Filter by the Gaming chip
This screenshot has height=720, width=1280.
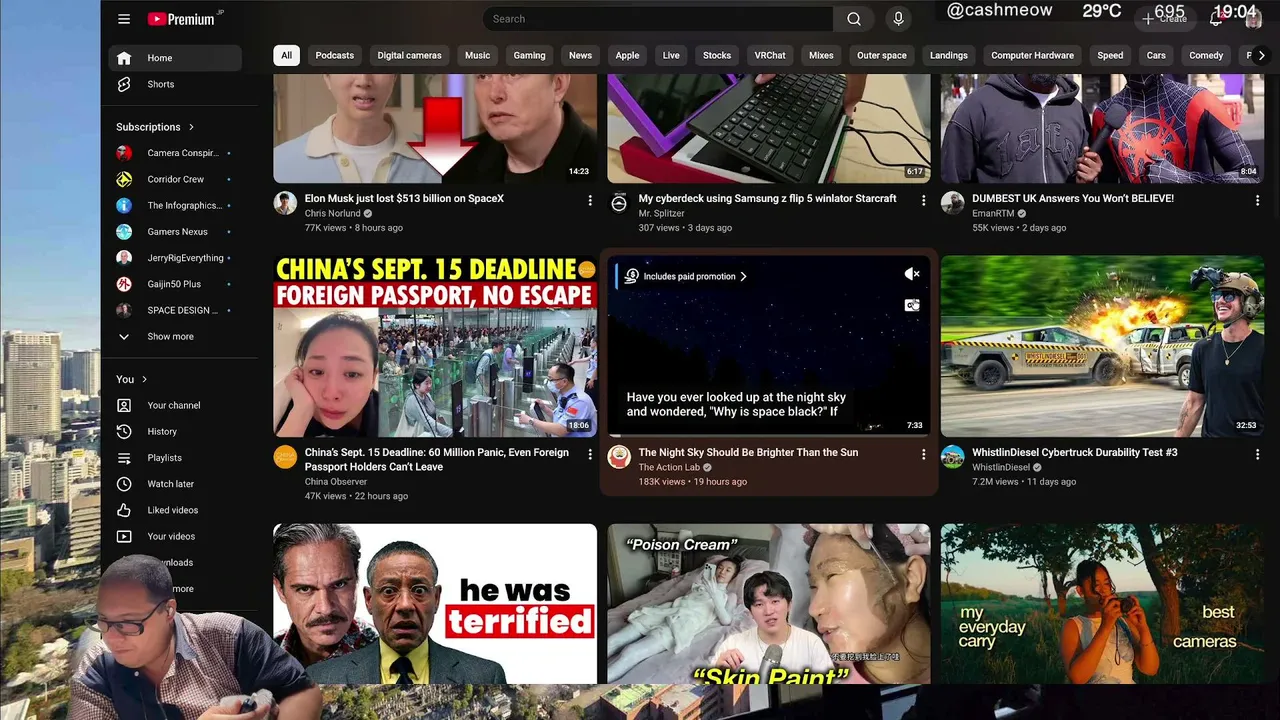529,55
